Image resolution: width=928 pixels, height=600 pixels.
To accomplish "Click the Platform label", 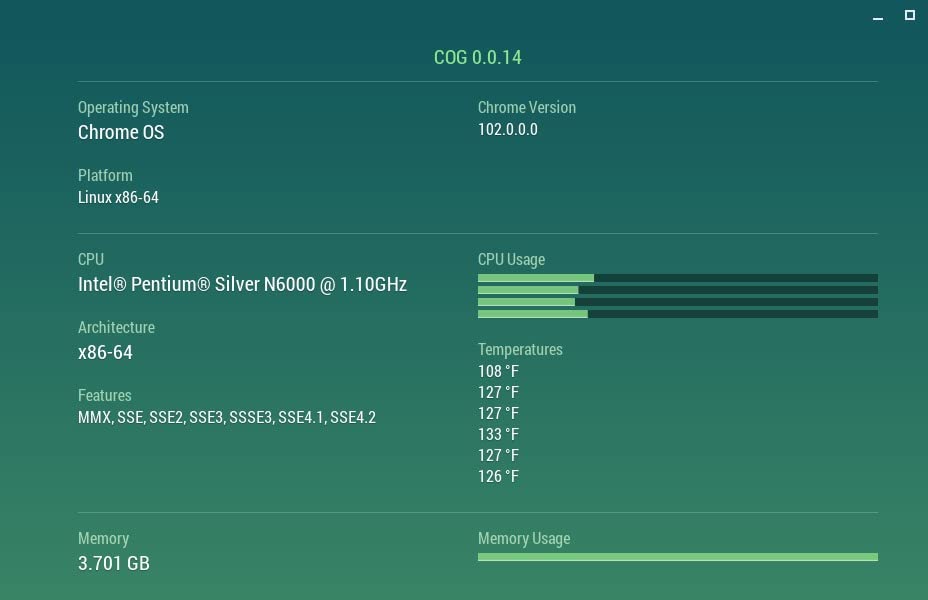I will coord(105,176).
